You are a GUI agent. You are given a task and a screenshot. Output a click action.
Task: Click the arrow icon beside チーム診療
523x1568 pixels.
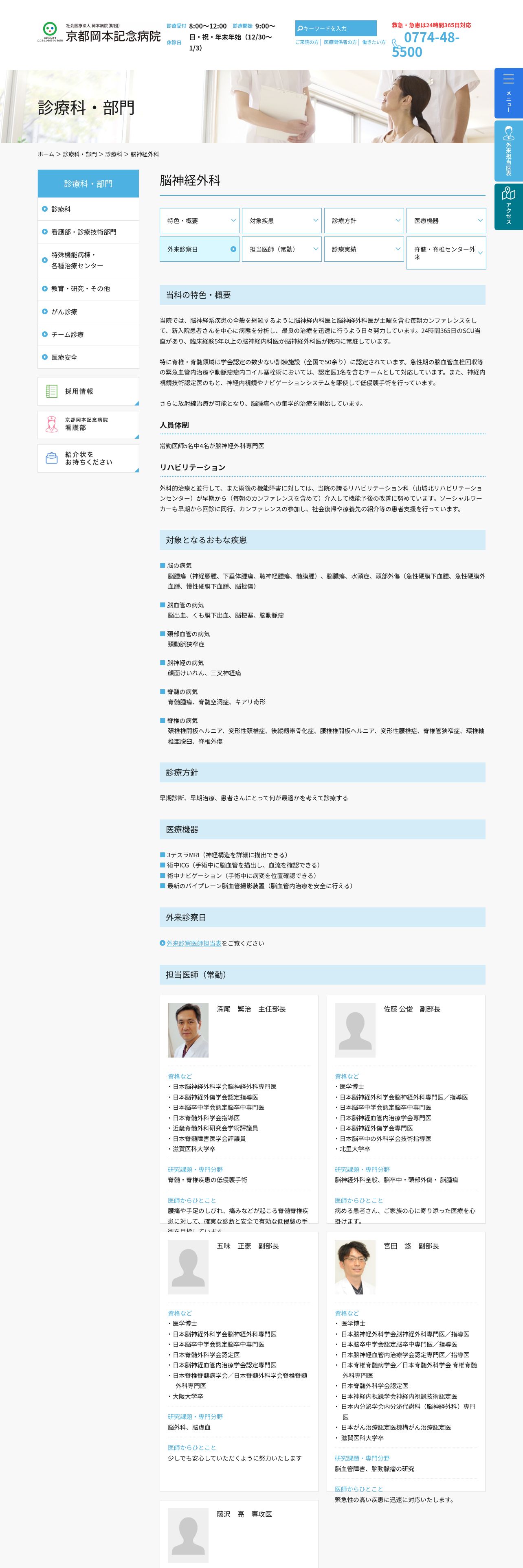click(44, 334)
